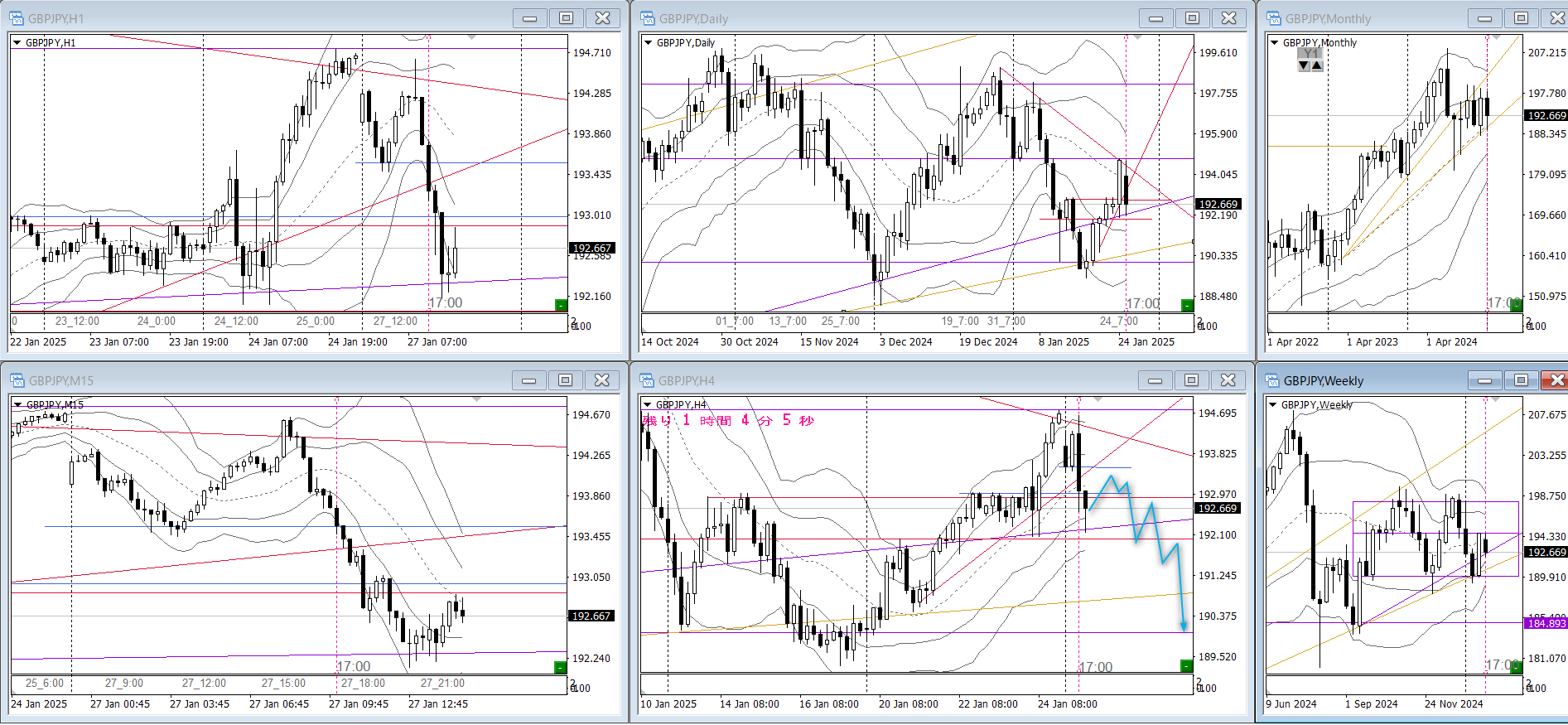Toggle the green minus square in M15 chart
This screenshot has height=725, width=1568.
point(560,667)
